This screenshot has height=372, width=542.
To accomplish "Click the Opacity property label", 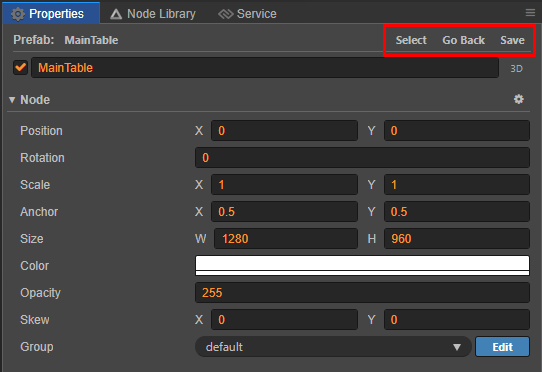I will tap(40, 293).
